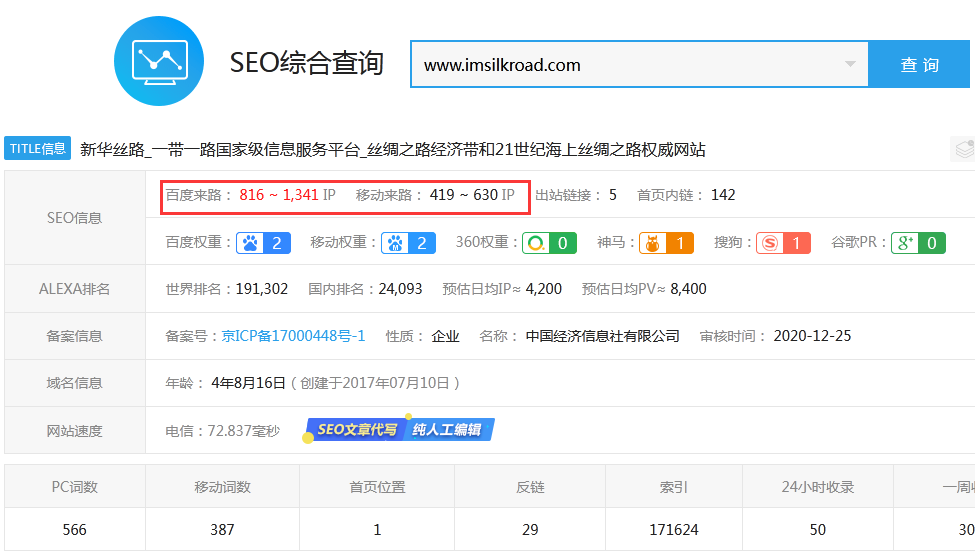This screenshot has height=558, width=975.
Task: Click the SEO信息 row label
Action: pyautogui.click(x=75, y=218)
